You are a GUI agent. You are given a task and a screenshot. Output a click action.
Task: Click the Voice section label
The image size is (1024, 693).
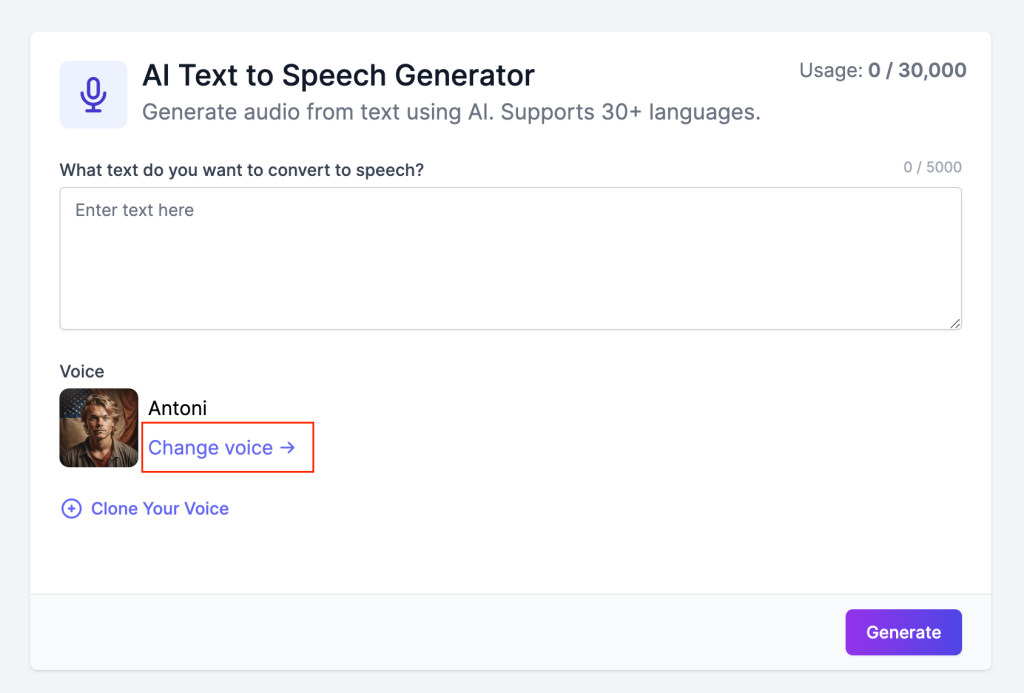point(81,372)
